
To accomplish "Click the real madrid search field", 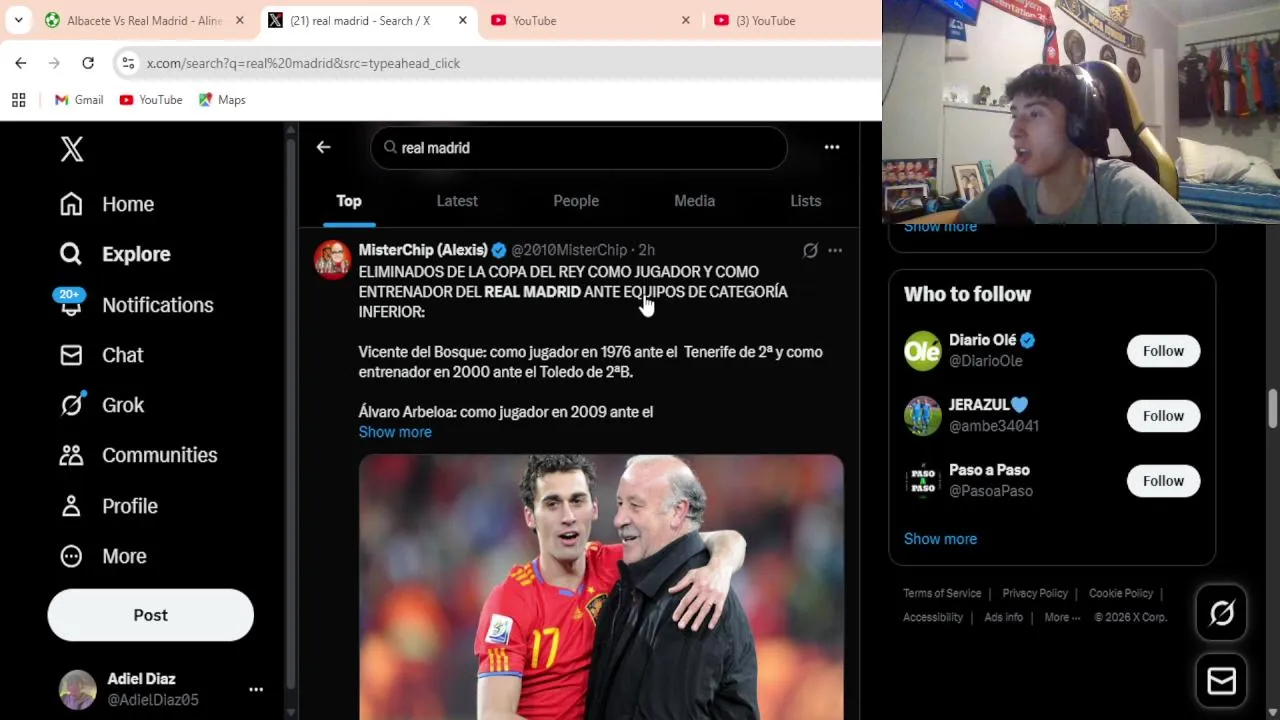I will pyautogui.click(x=579, y=148).
